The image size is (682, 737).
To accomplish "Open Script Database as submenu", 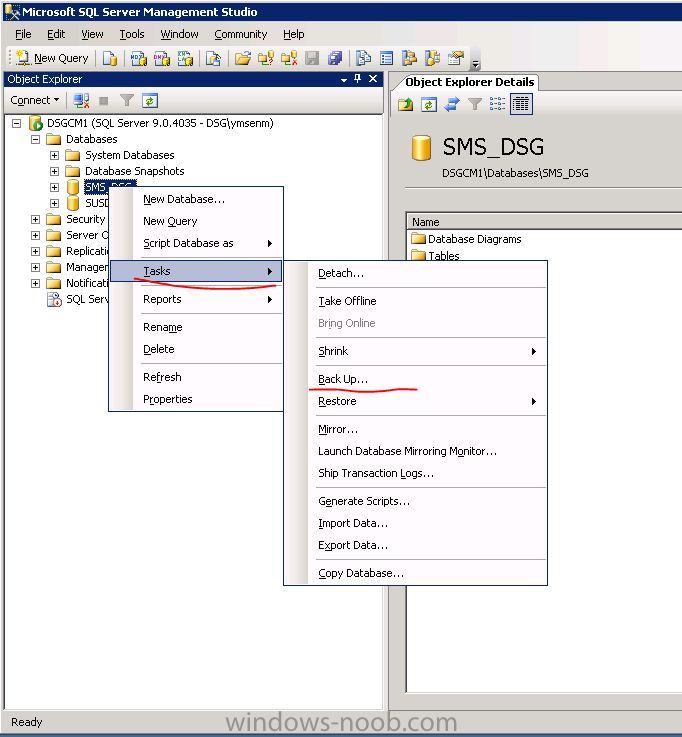I will point(196,243).
